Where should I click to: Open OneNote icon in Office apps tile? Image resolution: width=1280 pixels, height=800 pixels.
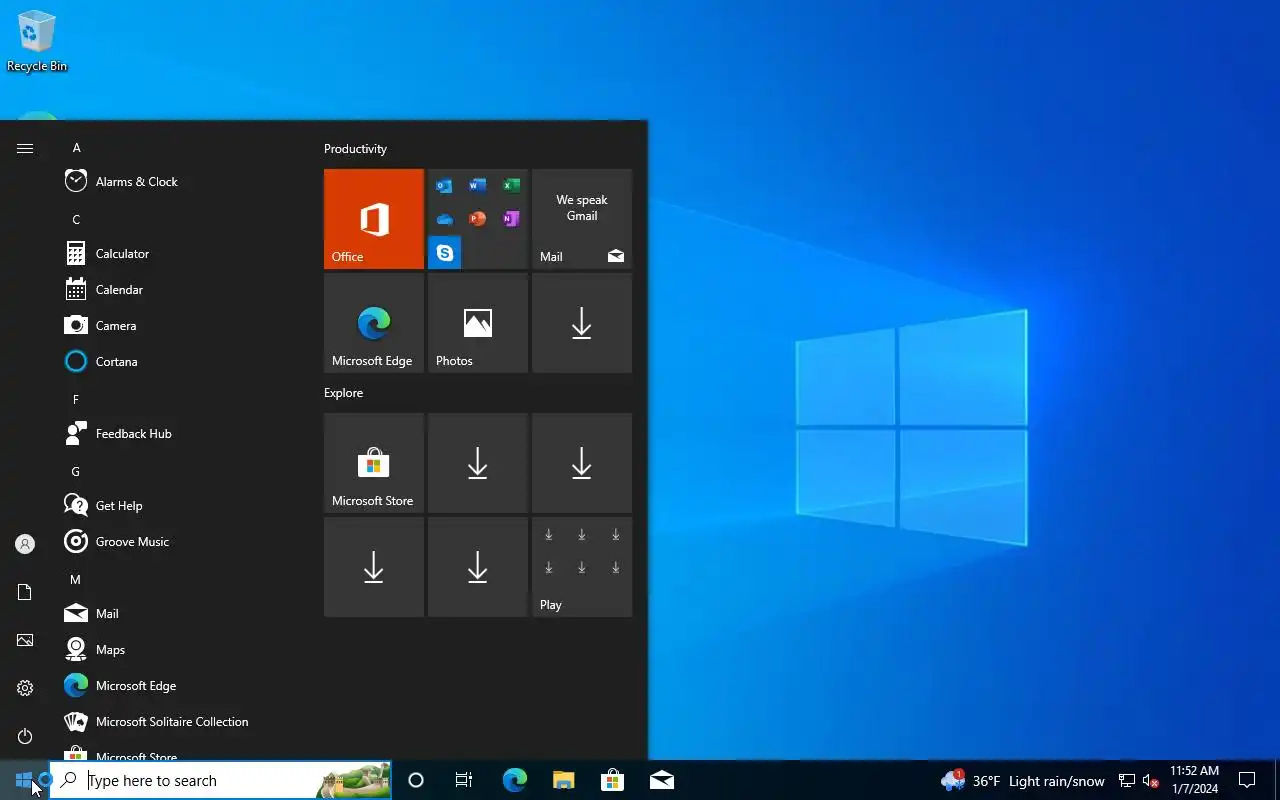[x=511, y=219]
